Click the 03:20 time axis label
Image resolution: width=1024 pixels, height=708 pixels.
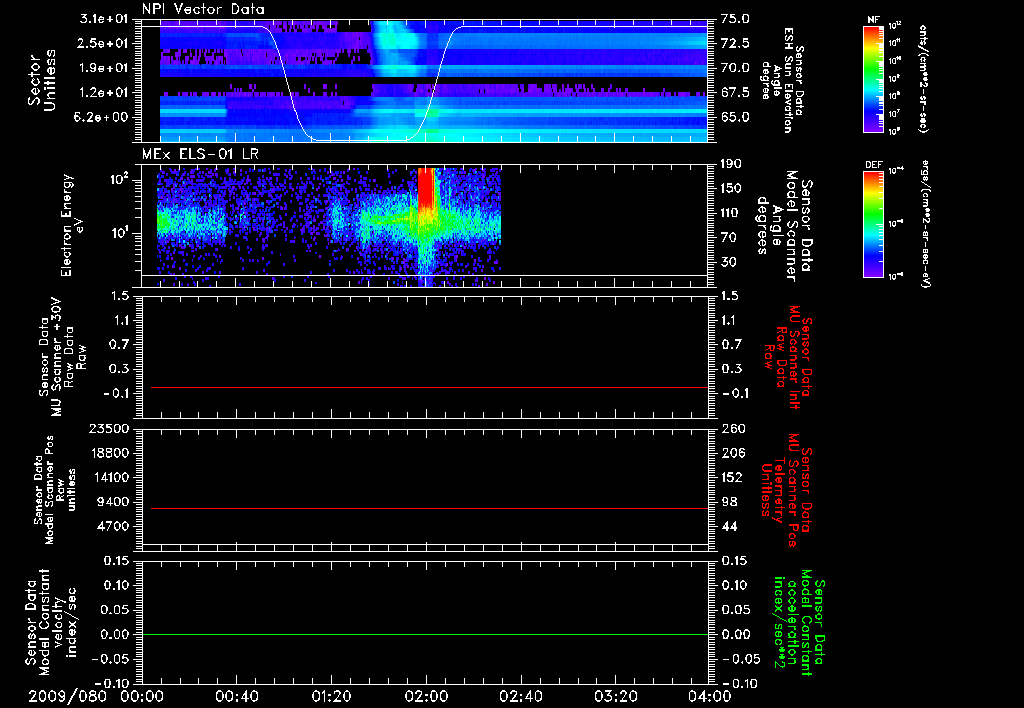click(616, 696)
